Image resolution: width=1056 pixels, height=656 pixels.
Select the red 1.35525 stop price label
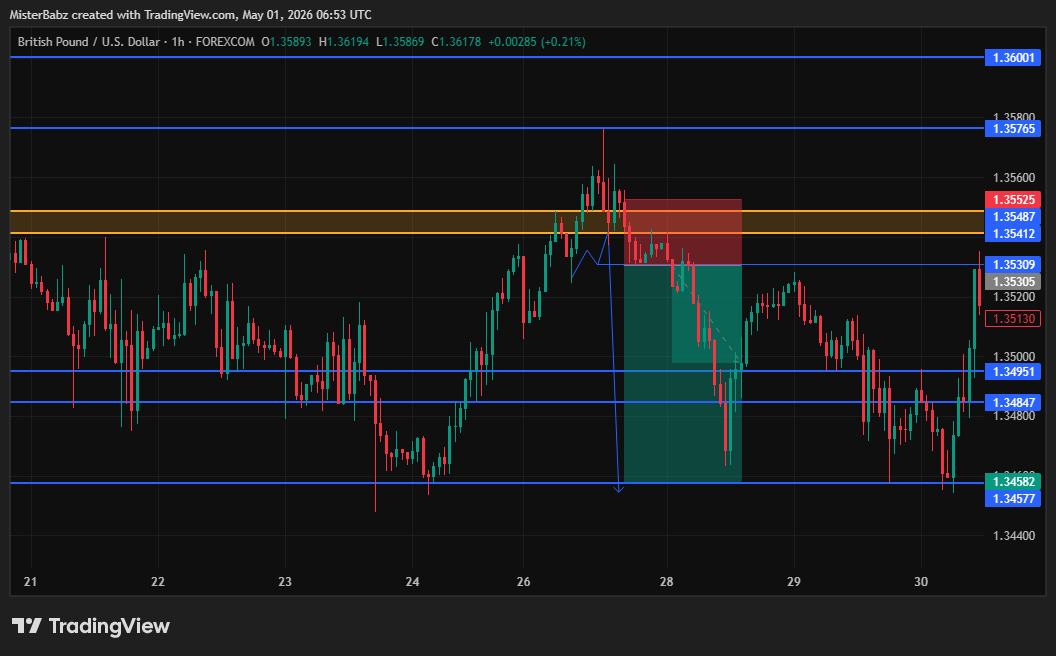[1013, 199]
